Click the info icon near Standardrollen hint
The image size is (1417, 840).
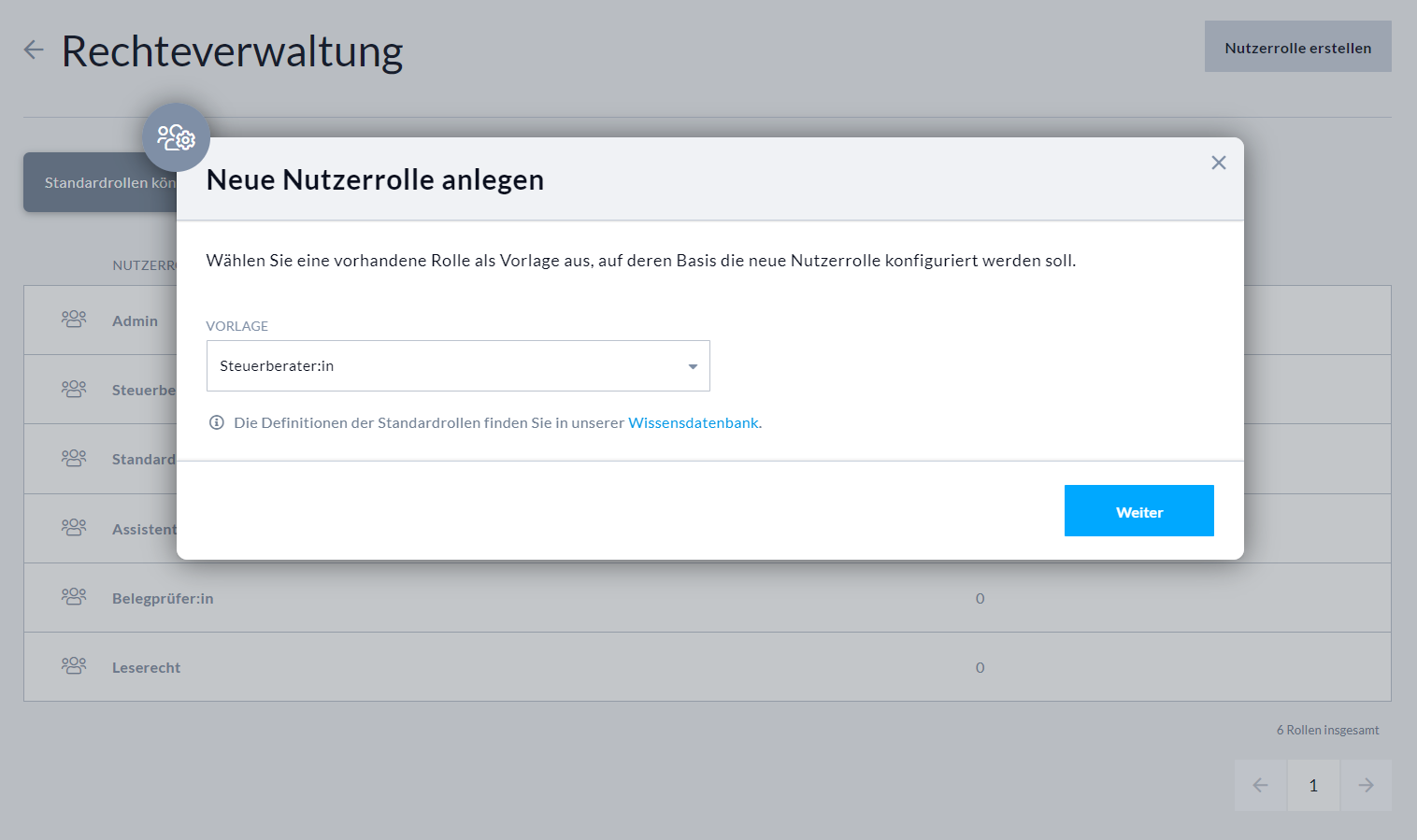click(217, 422)
